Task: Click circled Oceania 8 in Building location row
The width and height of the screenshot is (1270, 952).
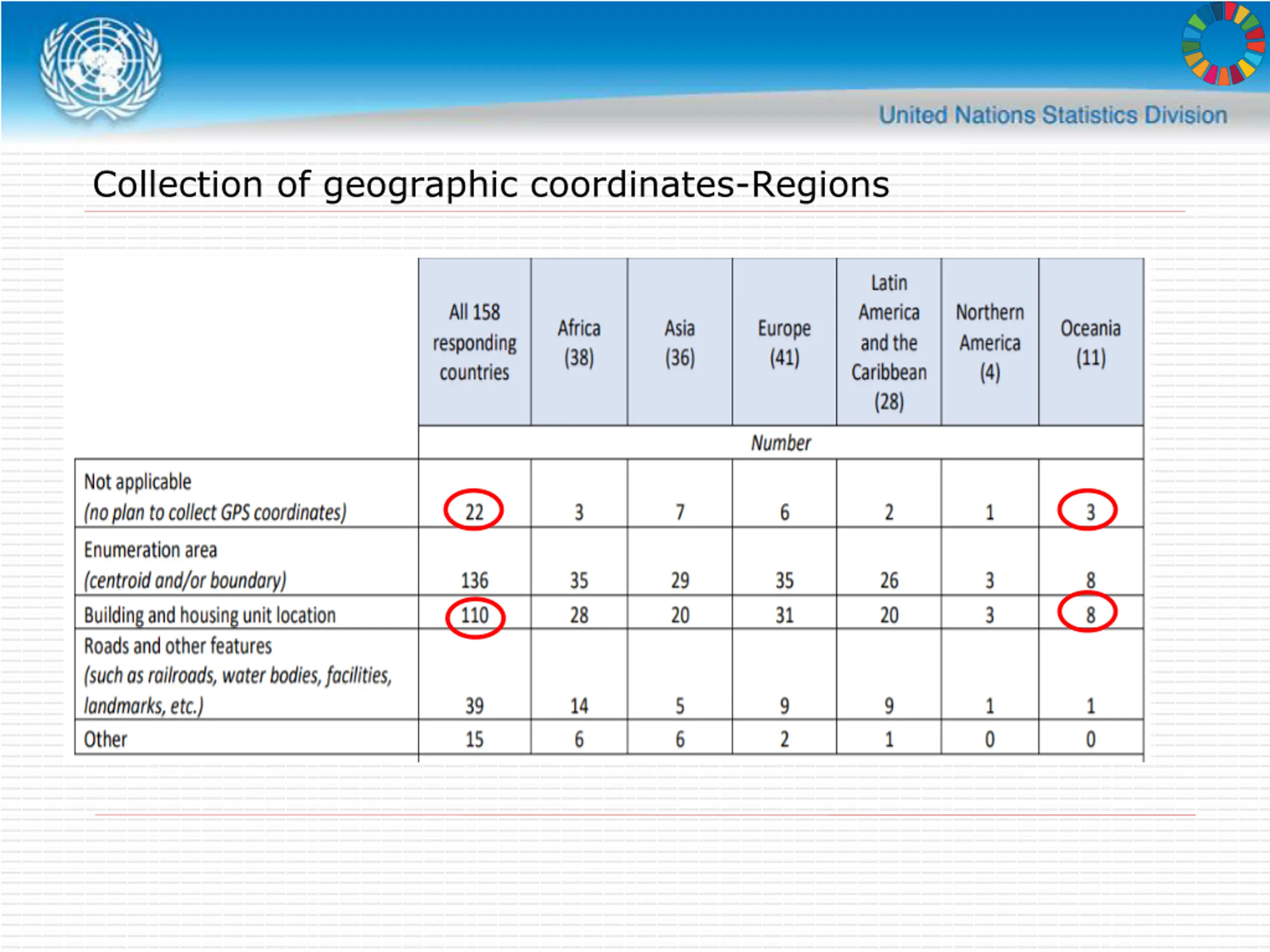Action: coord(1090,615)
